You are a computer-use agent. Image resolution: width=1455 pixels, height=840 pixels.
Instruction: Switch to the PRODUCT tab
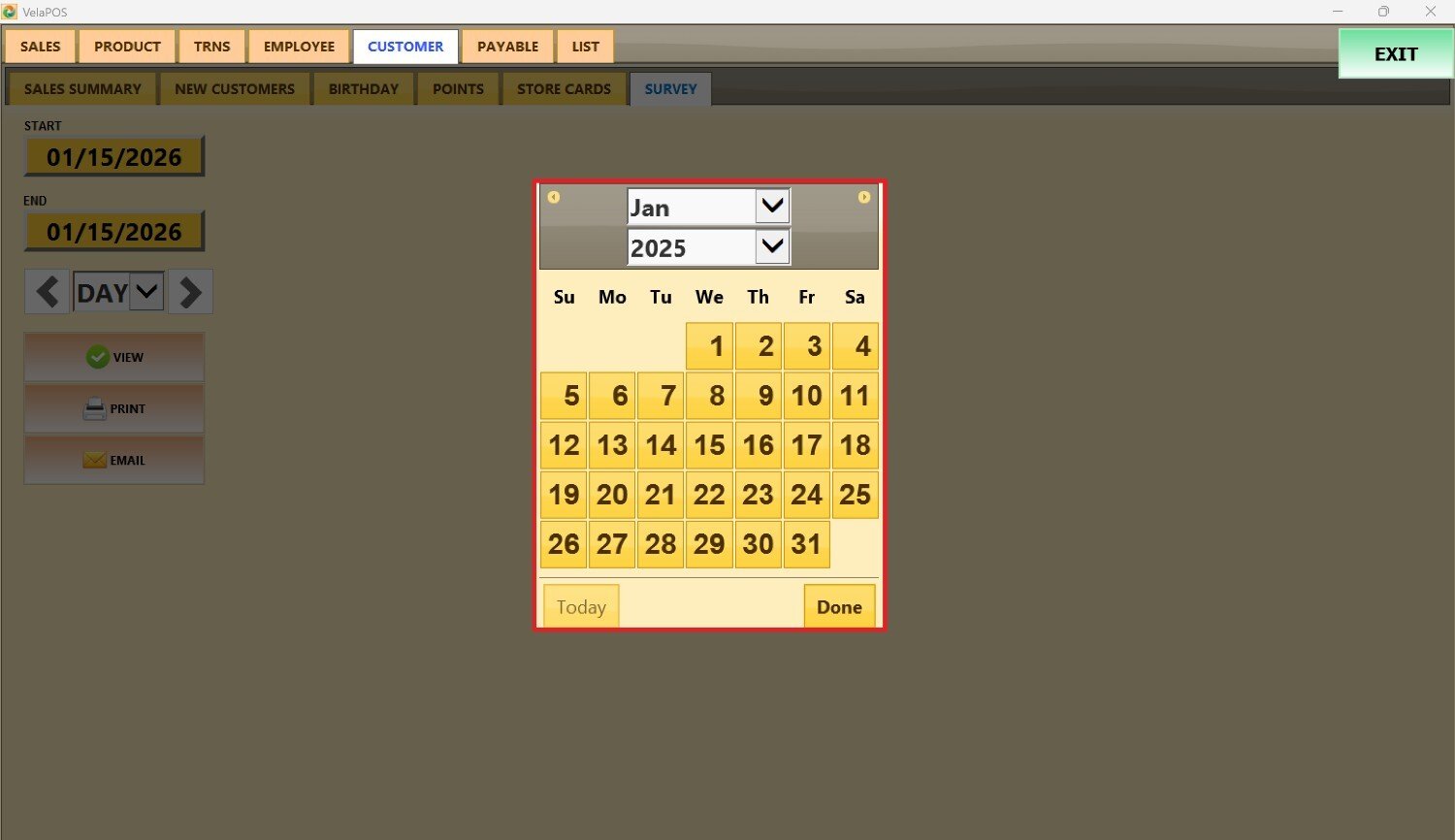click(127, 47)
